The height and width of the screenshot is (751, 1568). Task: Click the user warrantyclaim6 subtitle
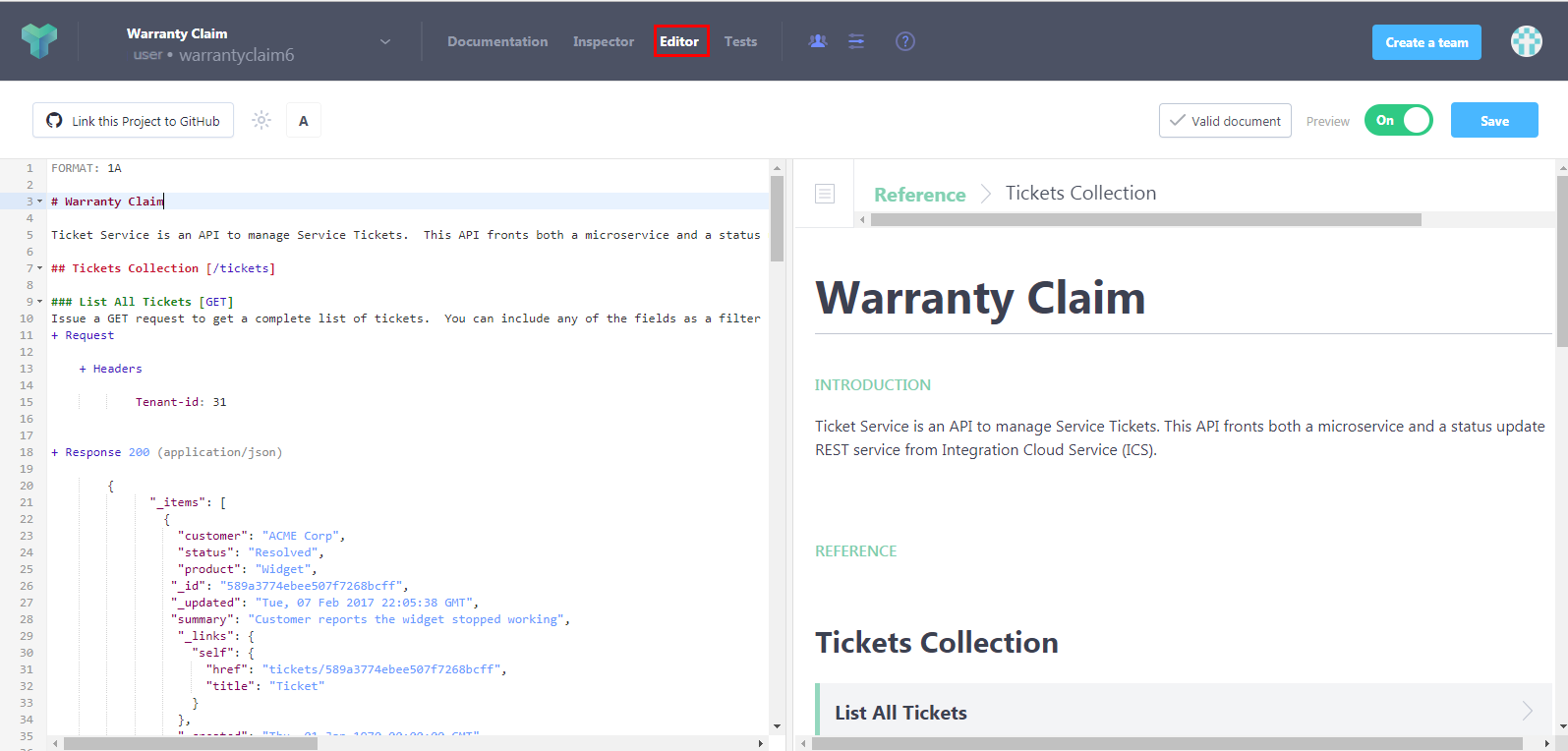(214, 55)
